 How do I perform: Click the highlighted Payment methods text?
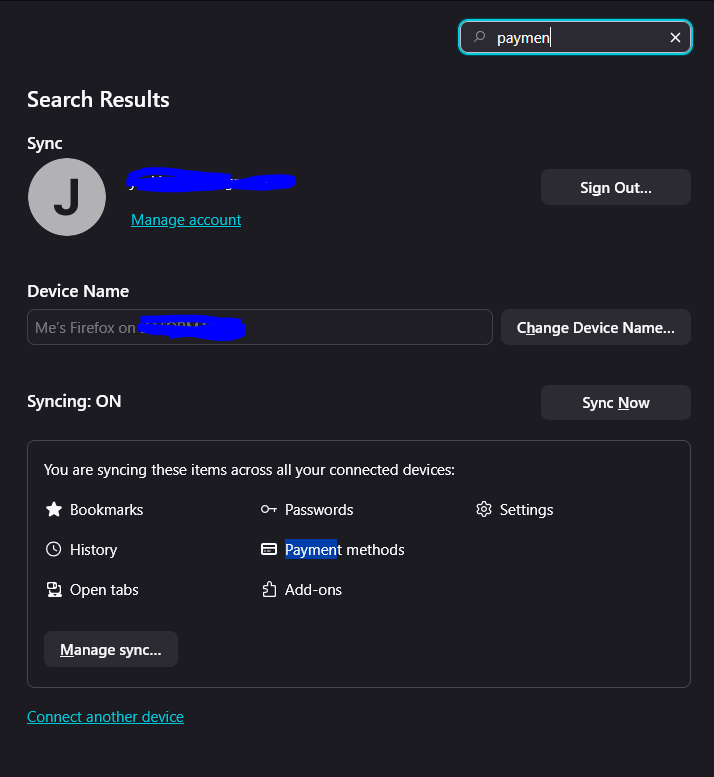click(x=344, y=550)
